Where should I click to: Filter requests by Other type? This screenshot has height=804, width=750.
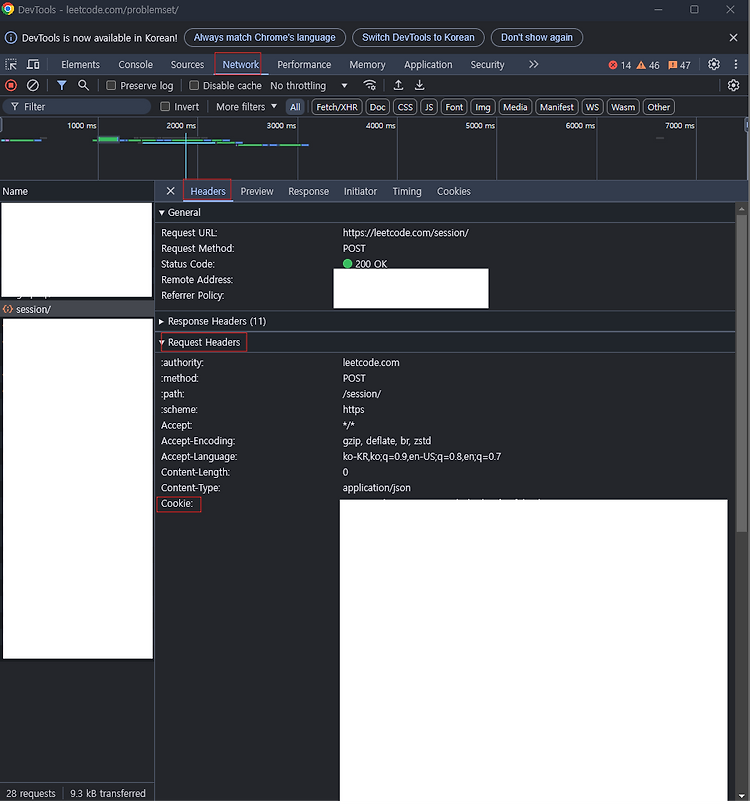click(658, 107)
